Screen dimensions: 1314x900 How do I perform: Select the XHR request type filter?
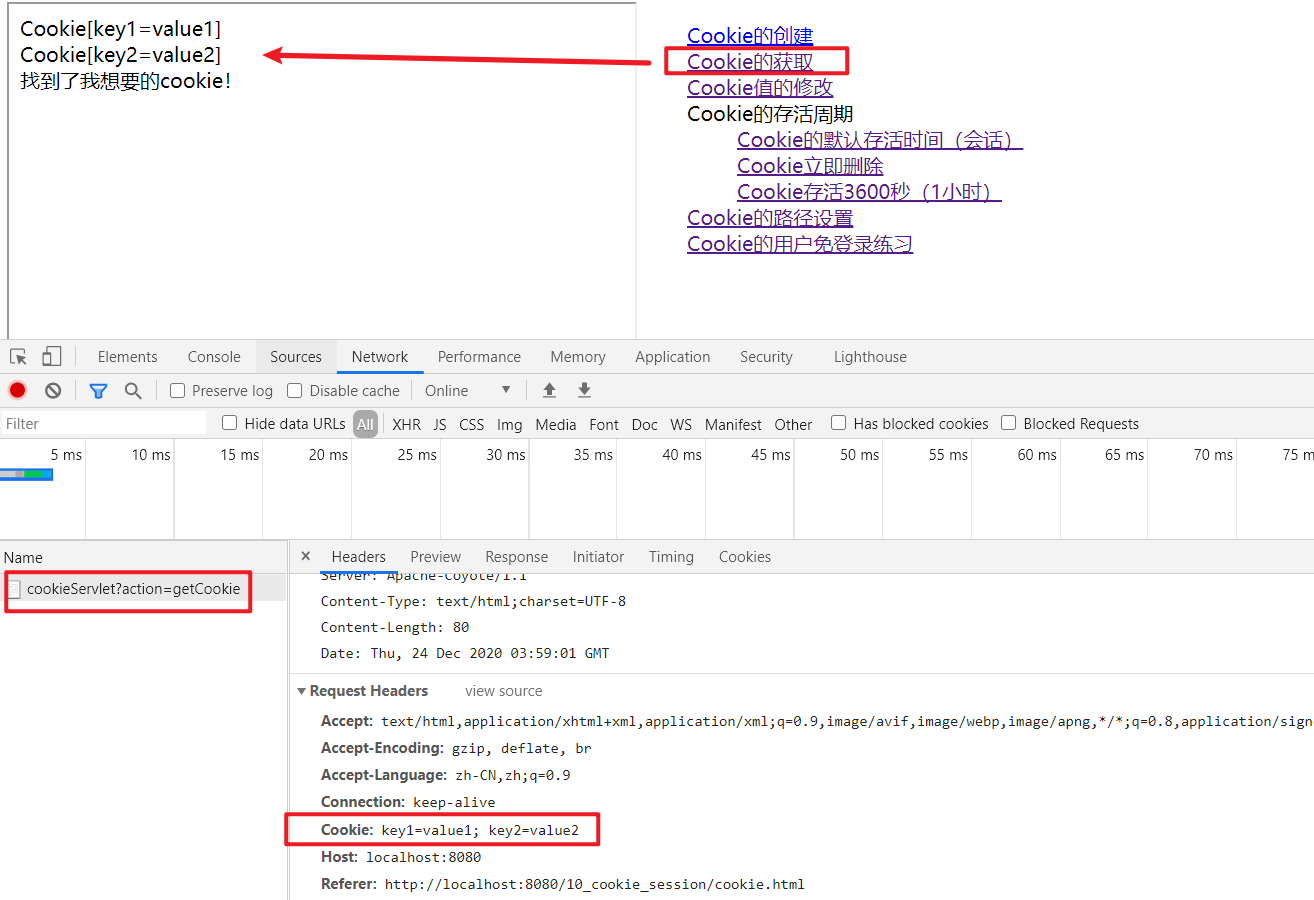tap(406, 424)
